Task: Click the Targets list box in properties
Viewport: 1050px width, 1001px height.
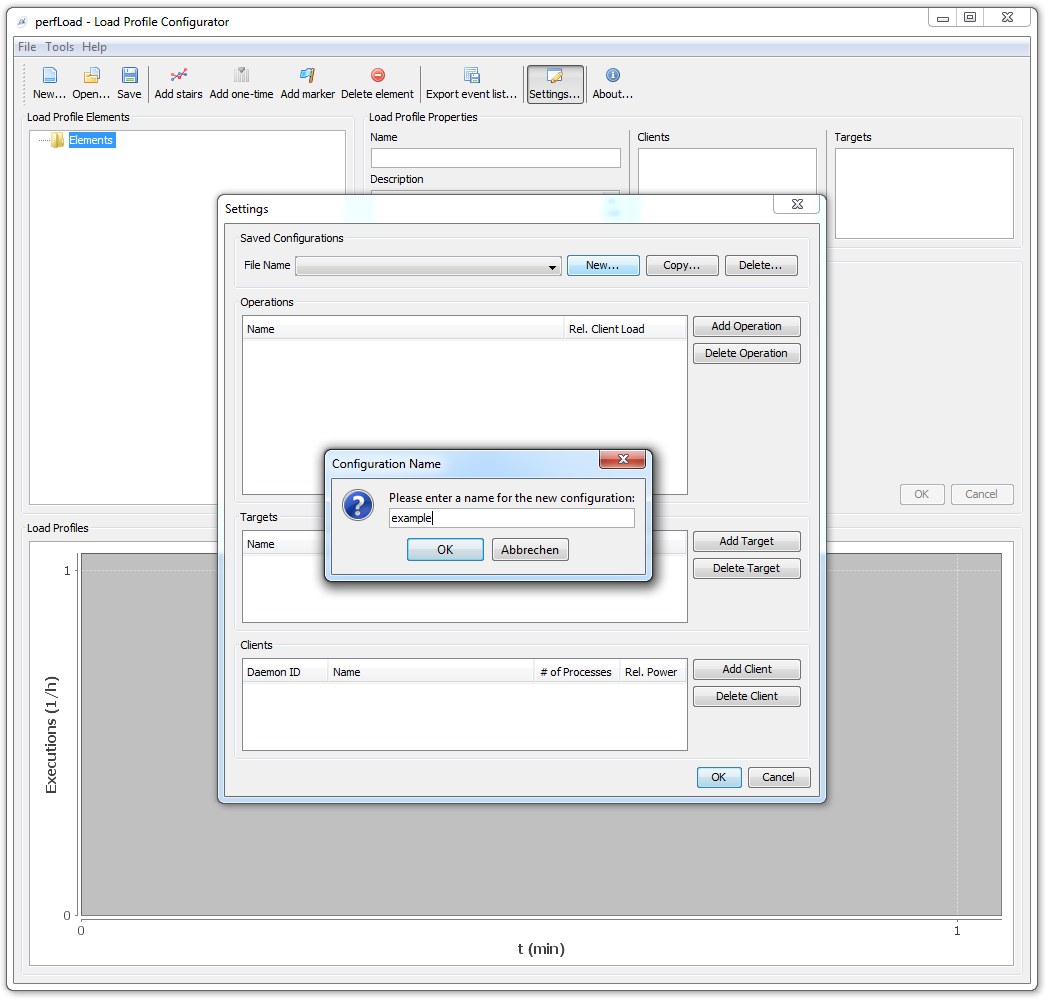Action: coord(923,194)
